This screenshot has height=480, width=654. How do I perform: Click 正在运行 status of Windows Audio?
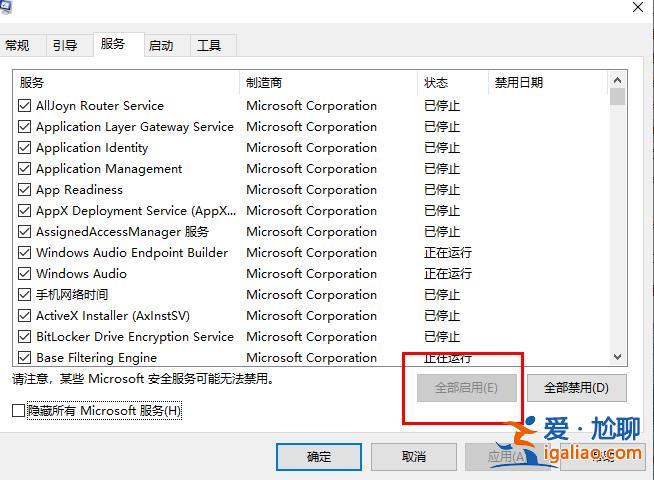[x=448, y=274]
